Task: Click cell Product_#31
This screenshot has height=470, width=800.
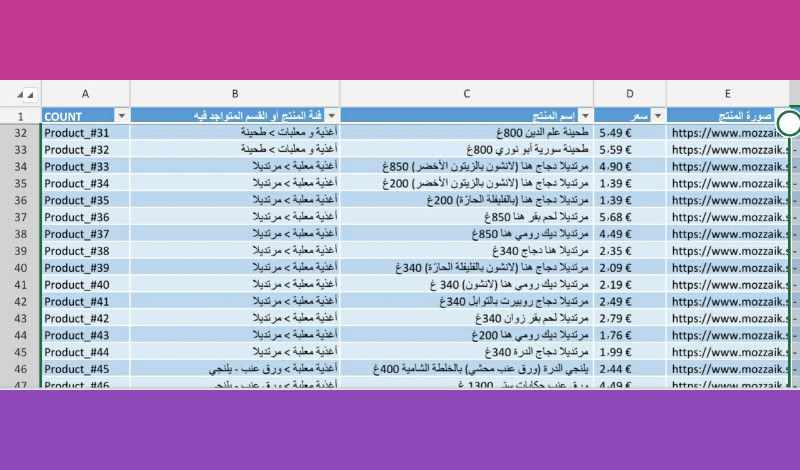Action: pyautogui.click(x=86, y=133)
